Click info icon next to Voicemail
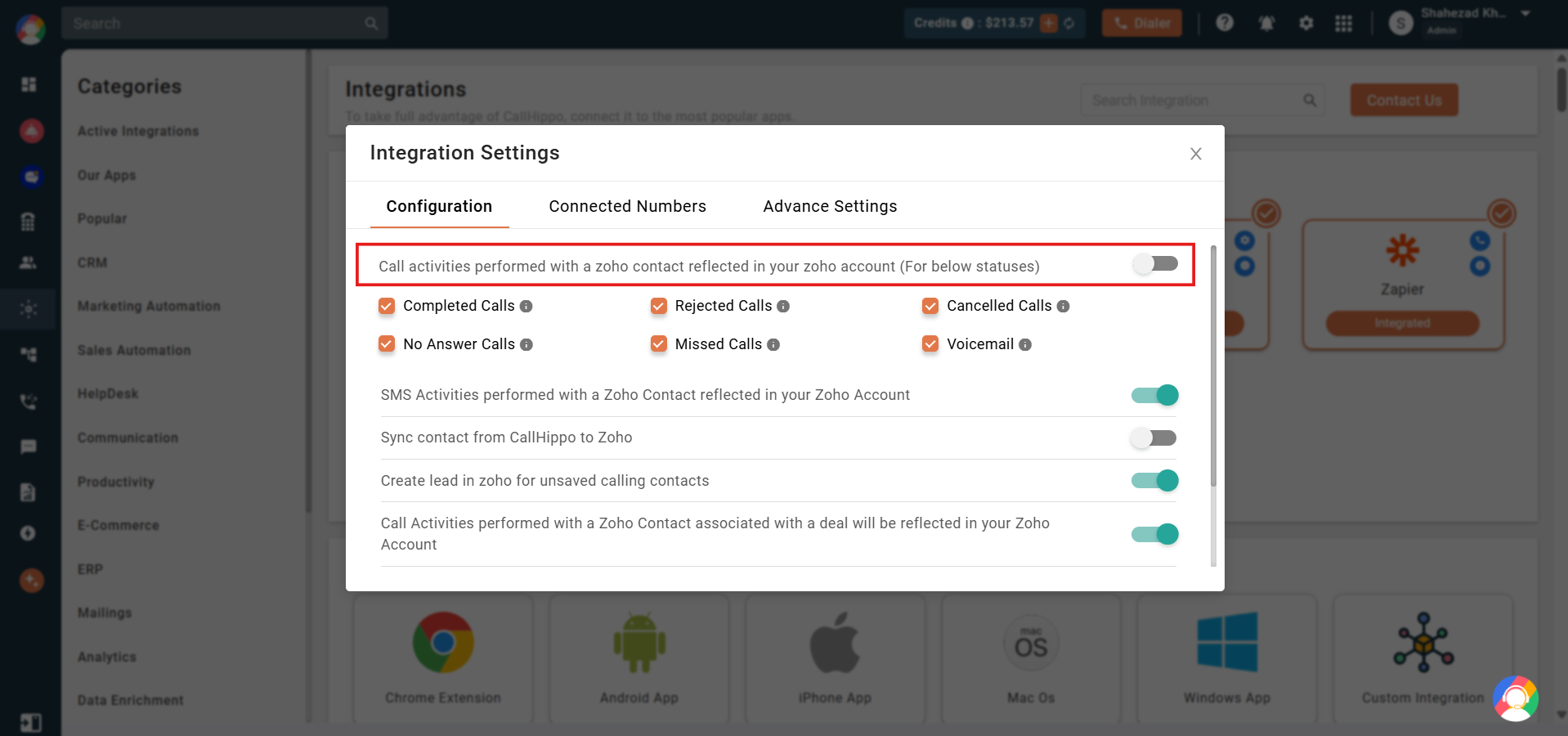The width and height of the screenshot is (1568, 736). click(x=1025, y=345)
